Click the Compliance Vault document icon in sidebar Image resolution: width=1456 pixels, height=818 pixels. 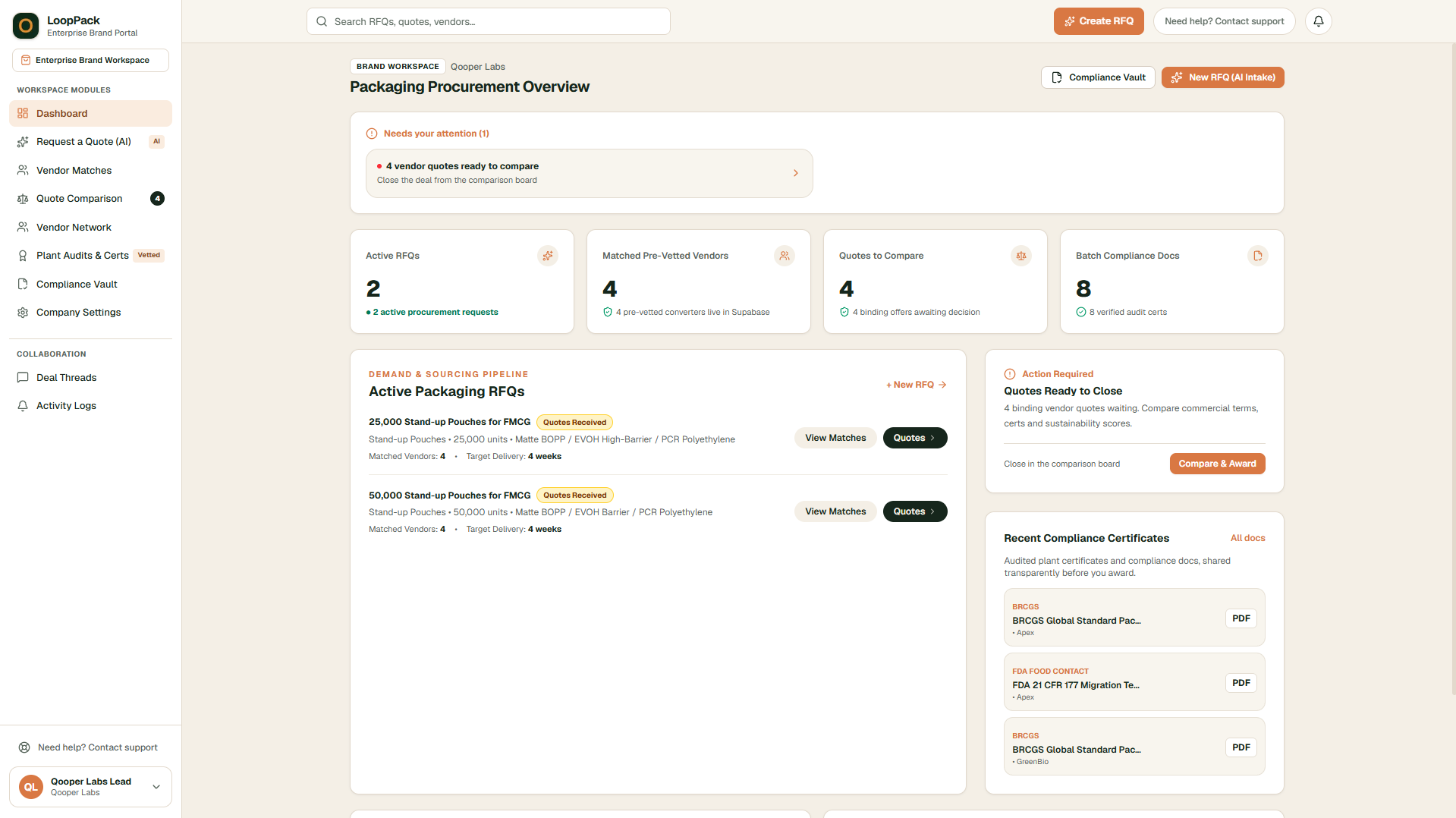tap(23, 284)
